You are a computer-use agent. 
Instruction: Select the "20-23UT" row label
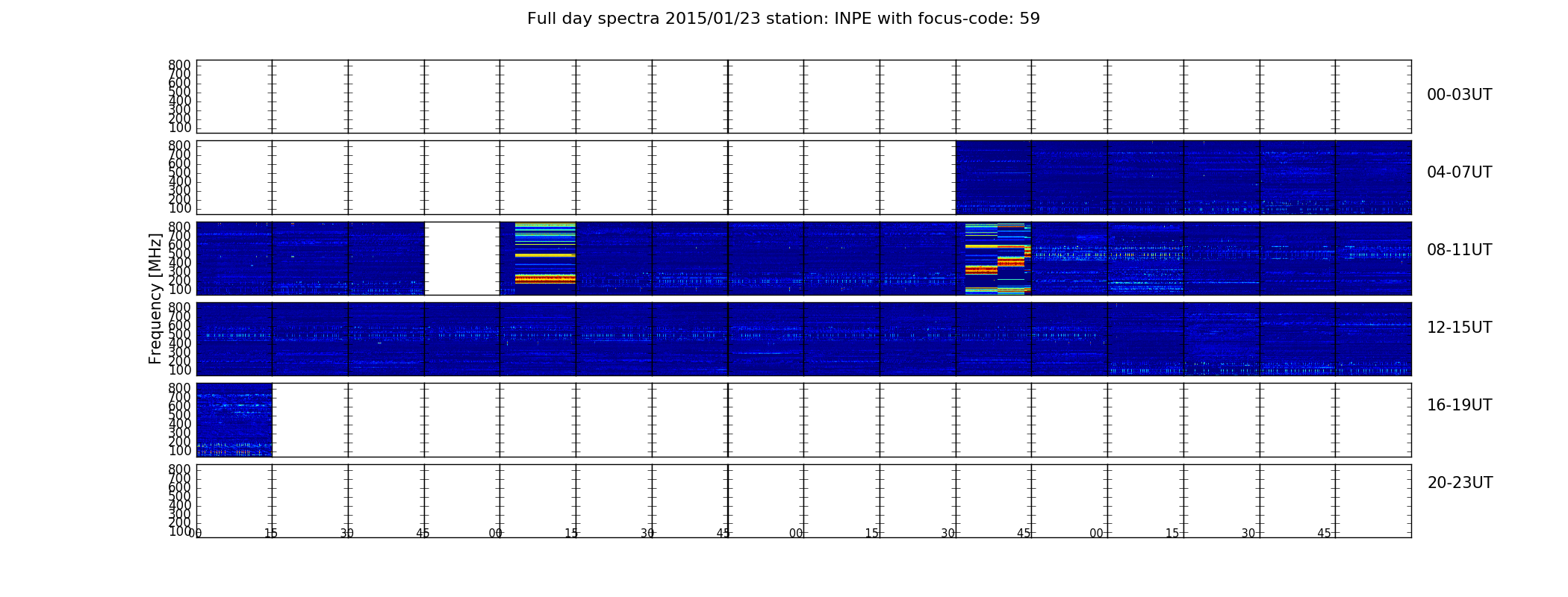1460,483
